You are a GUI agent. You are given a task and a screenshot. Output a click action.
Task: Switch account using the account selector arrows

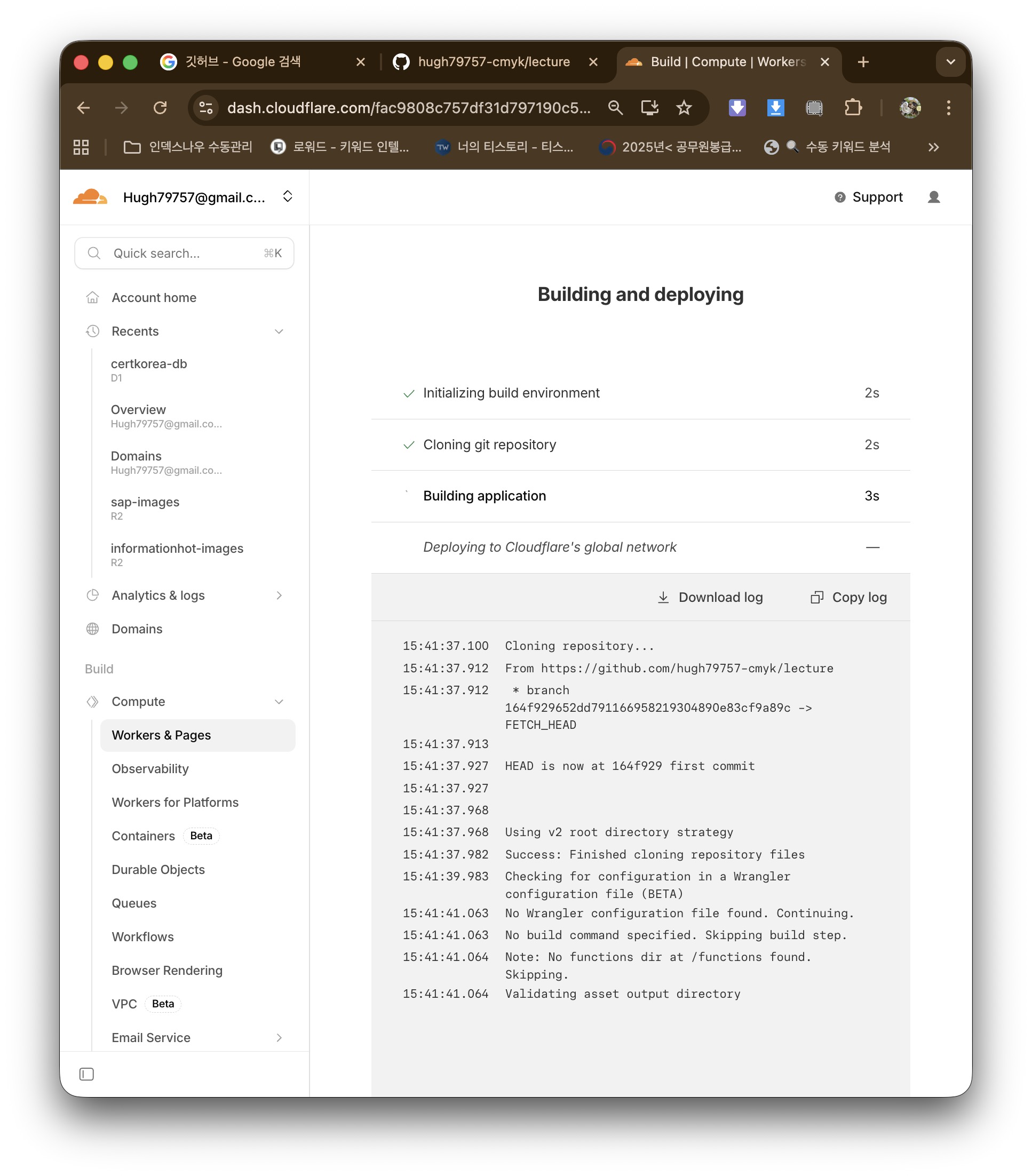288,197
